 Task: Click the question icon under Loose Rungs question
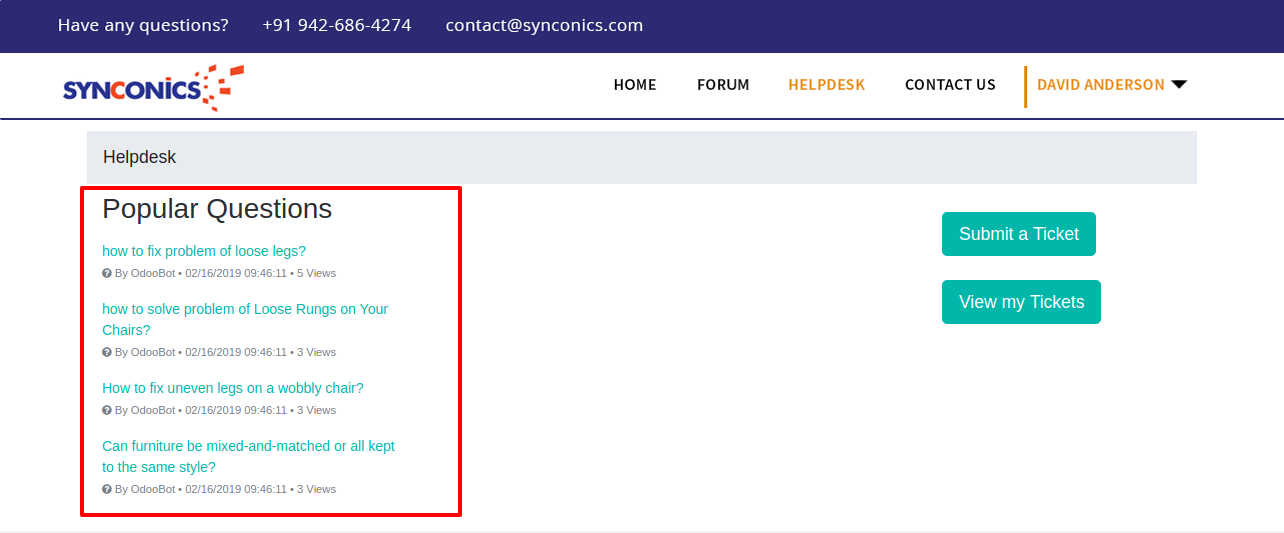(x=107, y=352)
